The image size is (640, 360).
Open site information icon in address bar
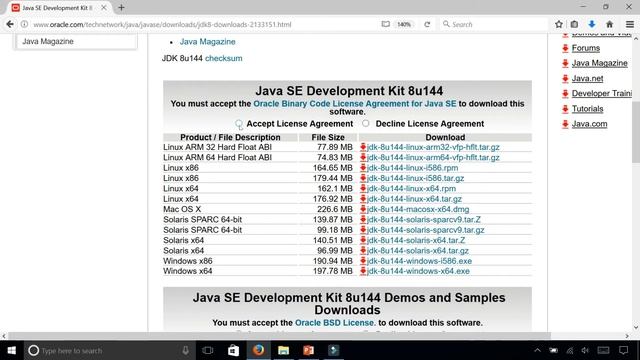tap(24, 24)
